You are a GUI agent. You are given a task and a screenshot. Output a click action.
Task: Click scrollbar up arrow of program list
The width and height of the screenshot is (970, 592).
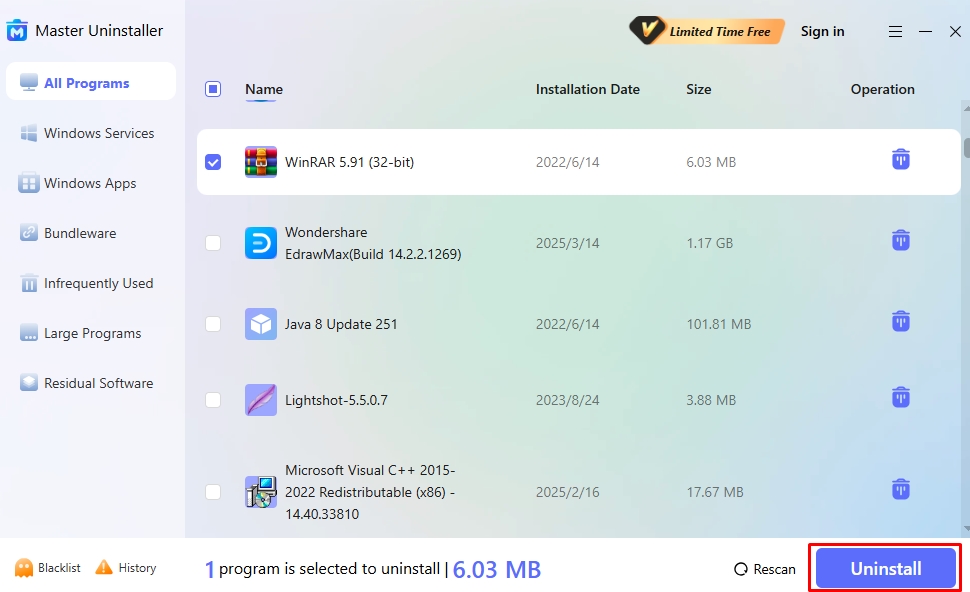pos(966,108)
